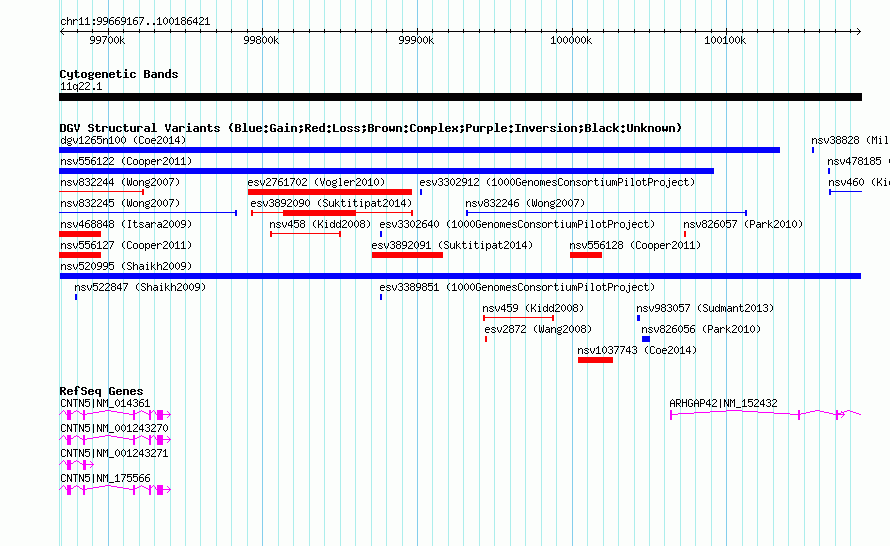Click the esv3892091 (Suktitipat2014) red bar
Viewport: 890px width, 546px height.
[x=408, y=255]
